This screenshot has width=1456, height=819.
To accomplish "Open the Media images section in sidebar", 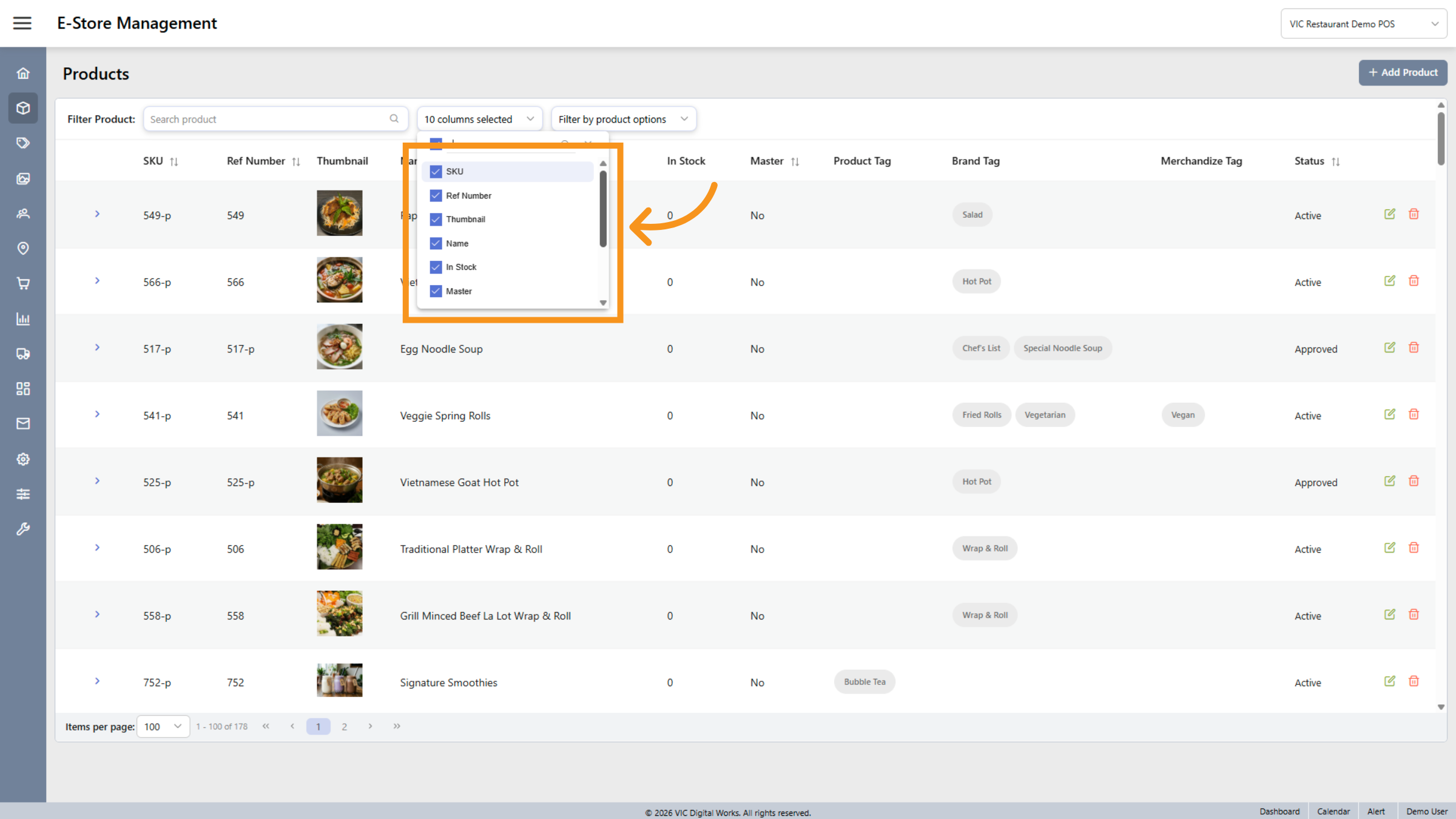I will tap(23, 178).
